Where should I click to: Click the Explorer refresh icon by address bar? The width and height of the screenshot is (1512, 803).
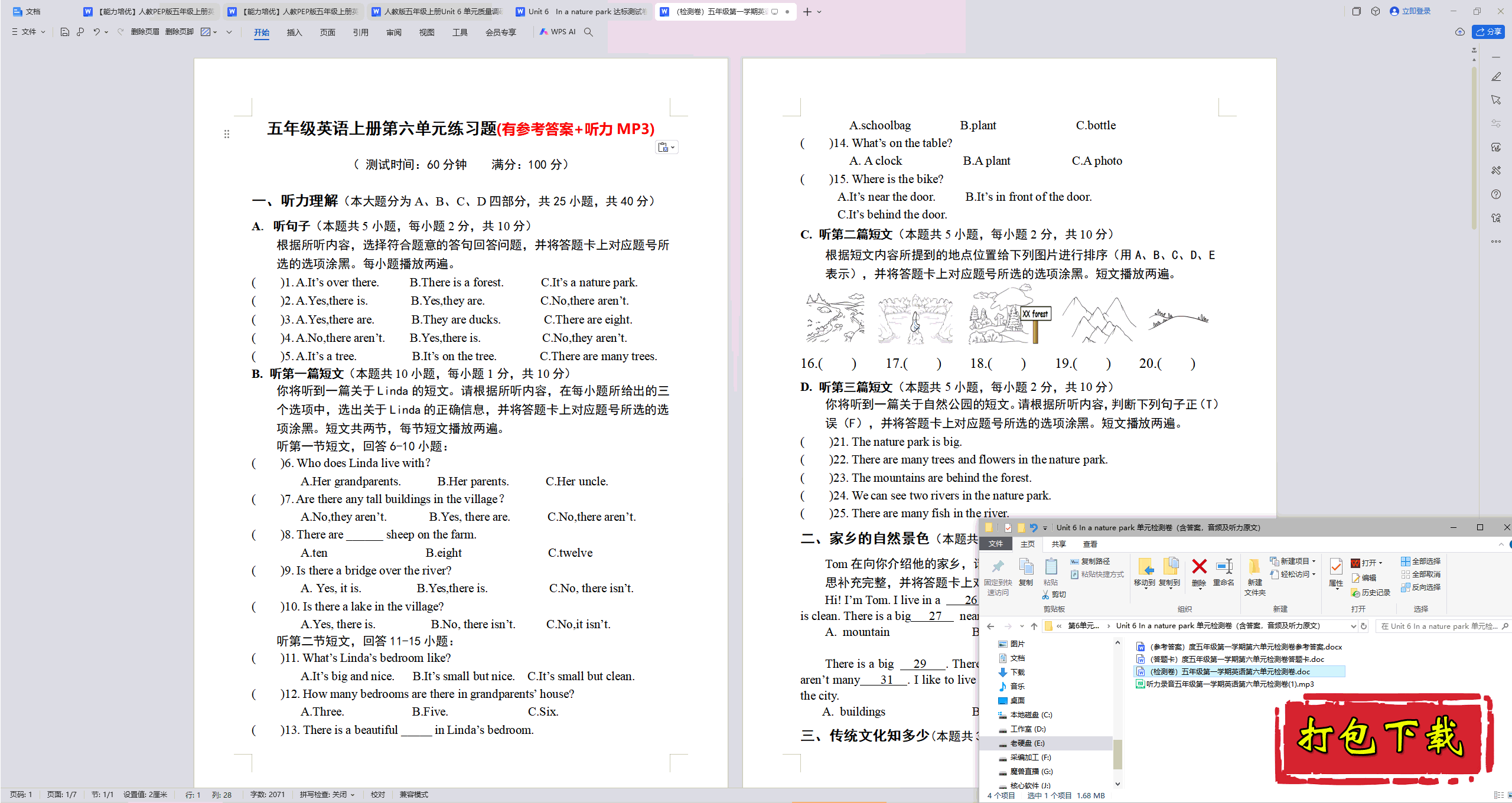[x=1364, y=626]
